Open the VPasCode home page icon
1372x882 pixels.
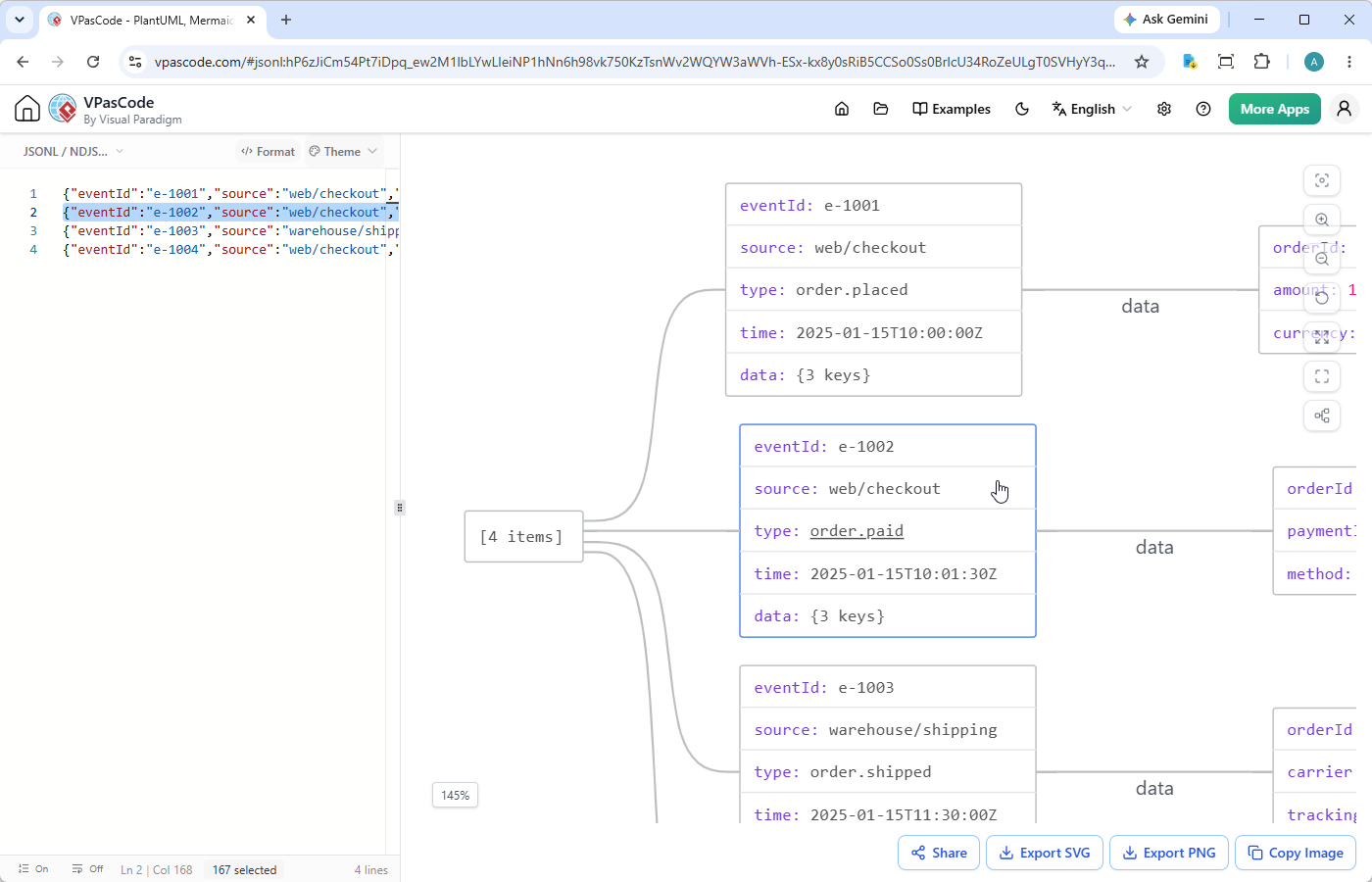27,108
